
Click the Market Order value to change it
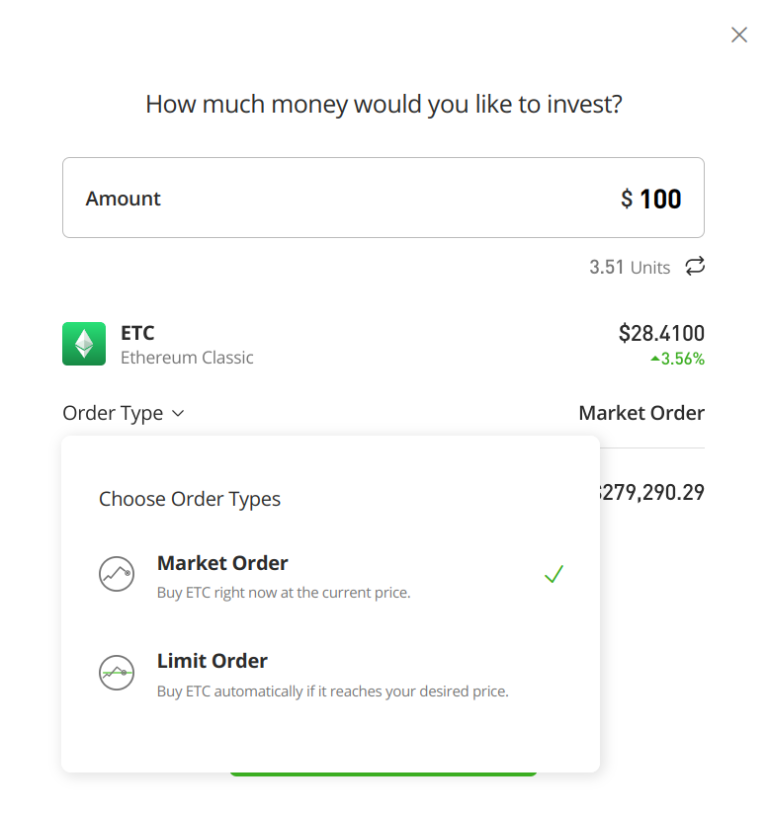pyautogui.click(x=641, y=413)
